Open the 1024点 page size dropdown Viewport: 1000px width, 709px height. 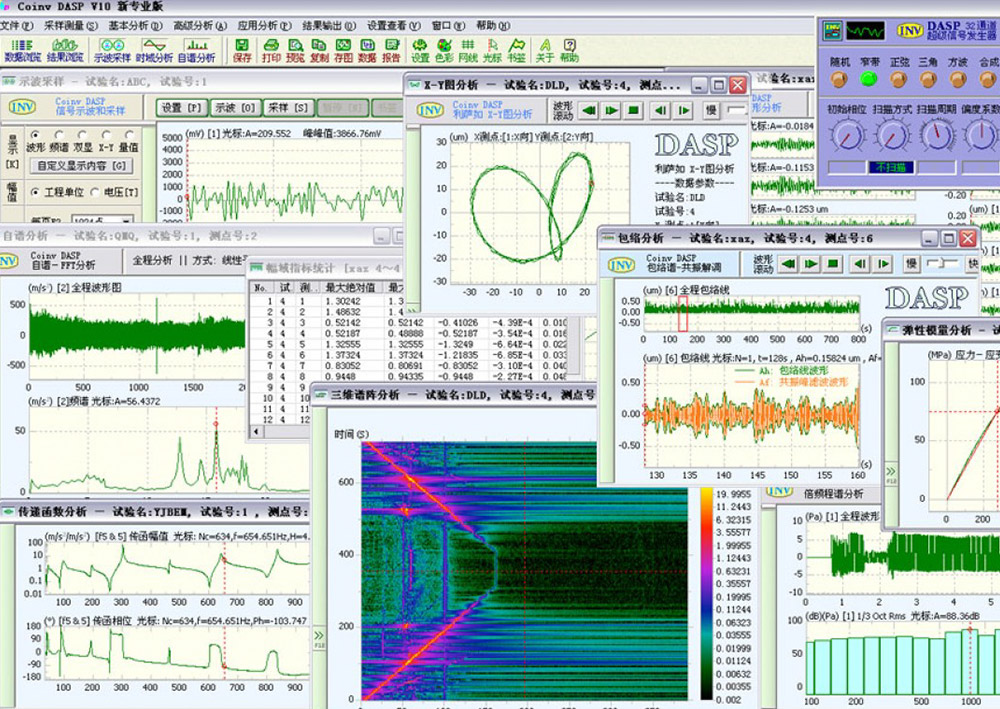point(102,219)
